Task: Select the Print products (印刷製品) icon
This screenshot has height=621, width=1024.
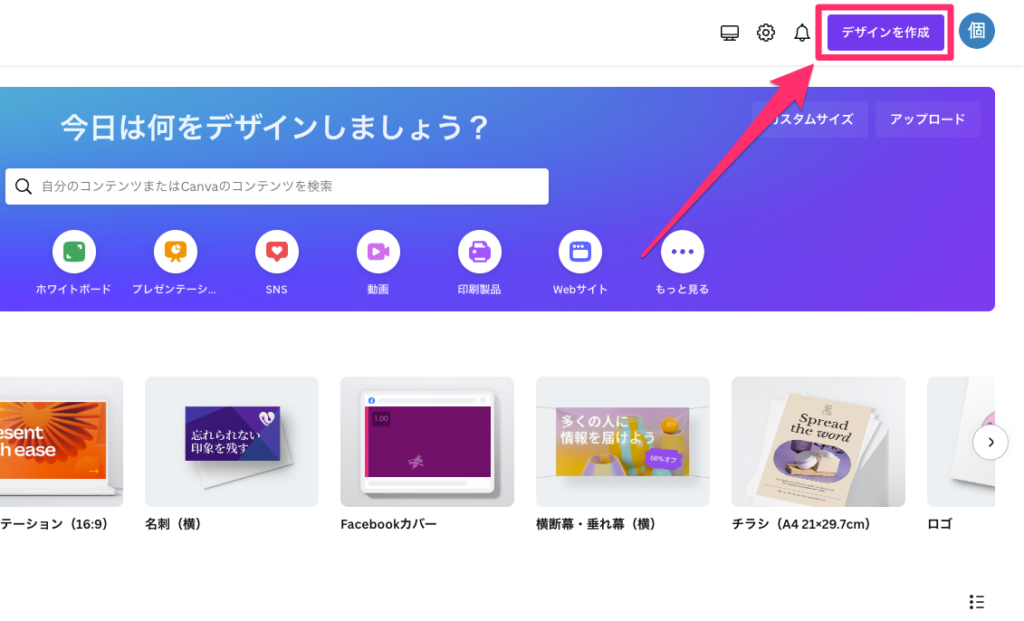Action: pyautogui.click(x=479, y=252)
